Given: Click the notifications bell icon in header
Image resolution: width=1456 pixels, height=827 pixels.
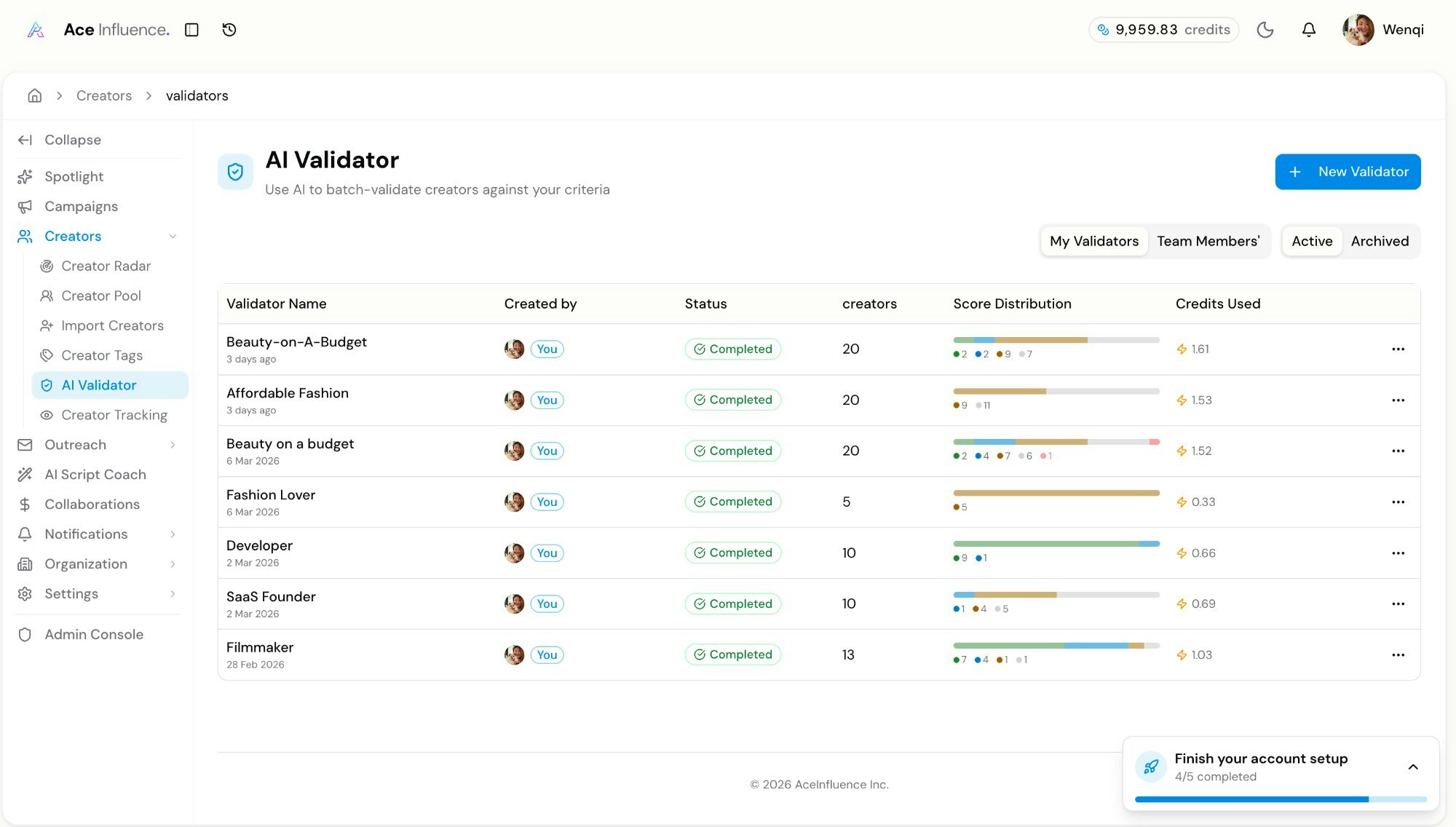Looking at the screenshot, I should [1308, 30].
